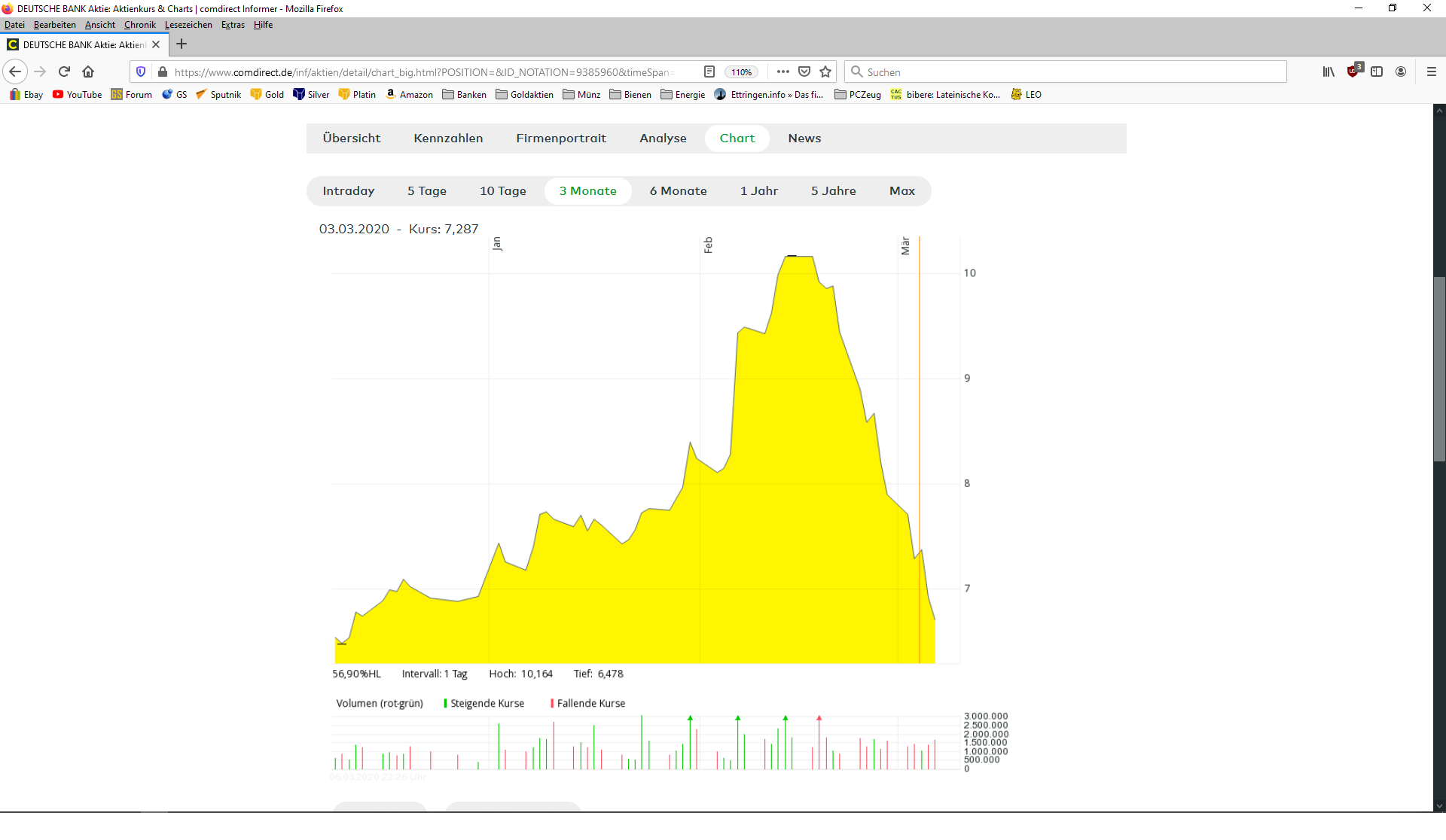Open the Silver bookmark

pyautogui.click(x=311, y=94)
